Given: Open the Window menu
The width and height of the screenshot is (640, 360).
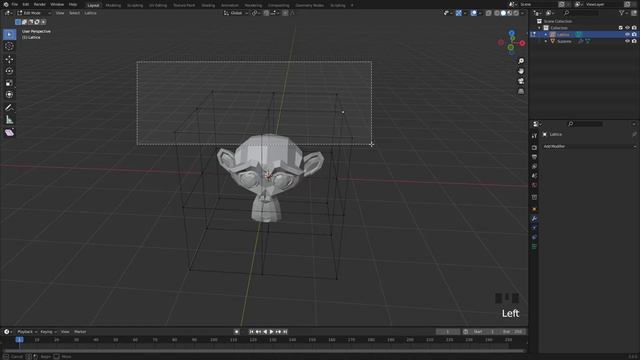Looking at the screenshot, I should coord(57,4).
